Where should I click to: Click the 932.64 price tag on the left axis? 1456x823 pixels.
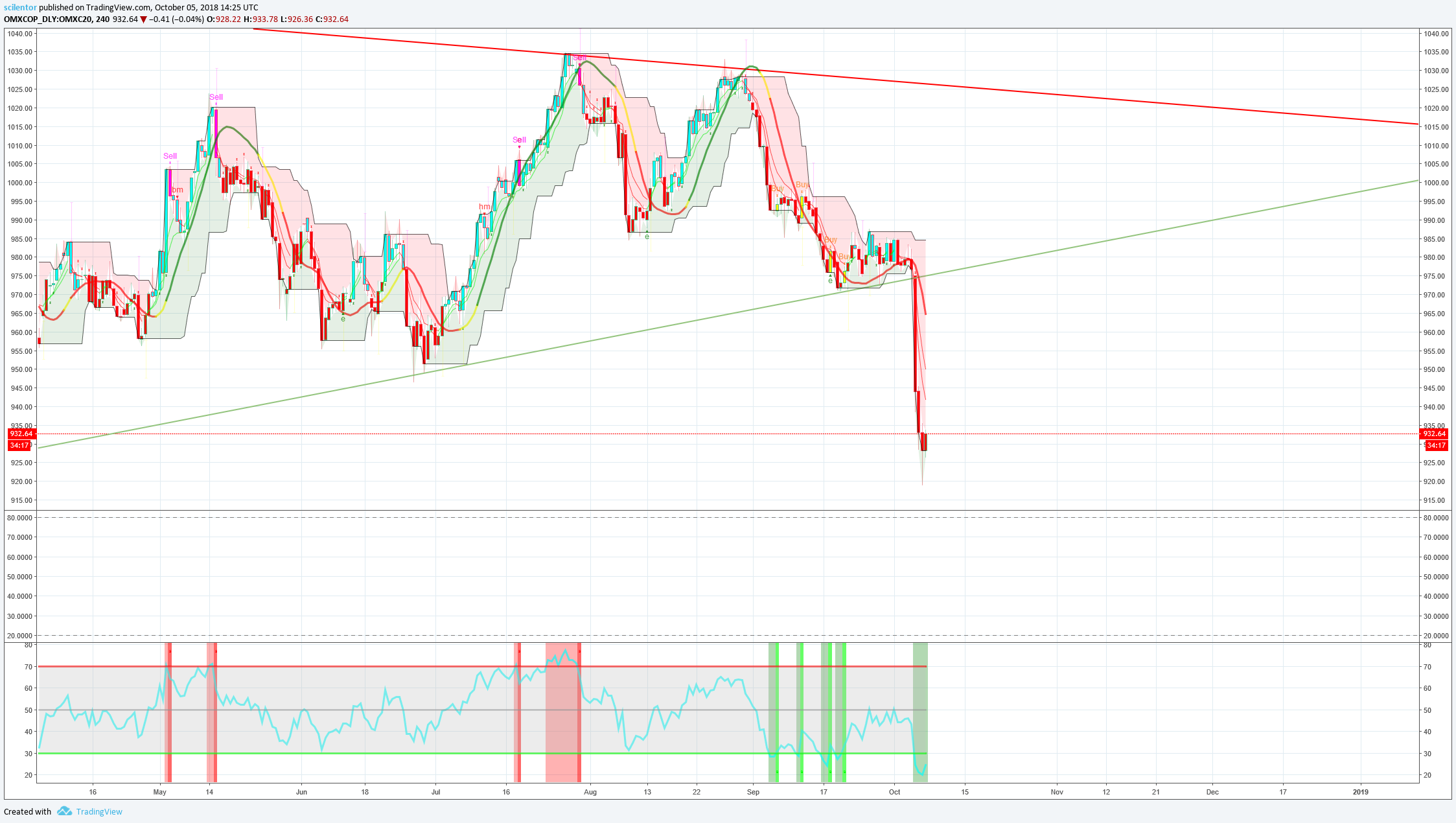(x=21, y=434)
